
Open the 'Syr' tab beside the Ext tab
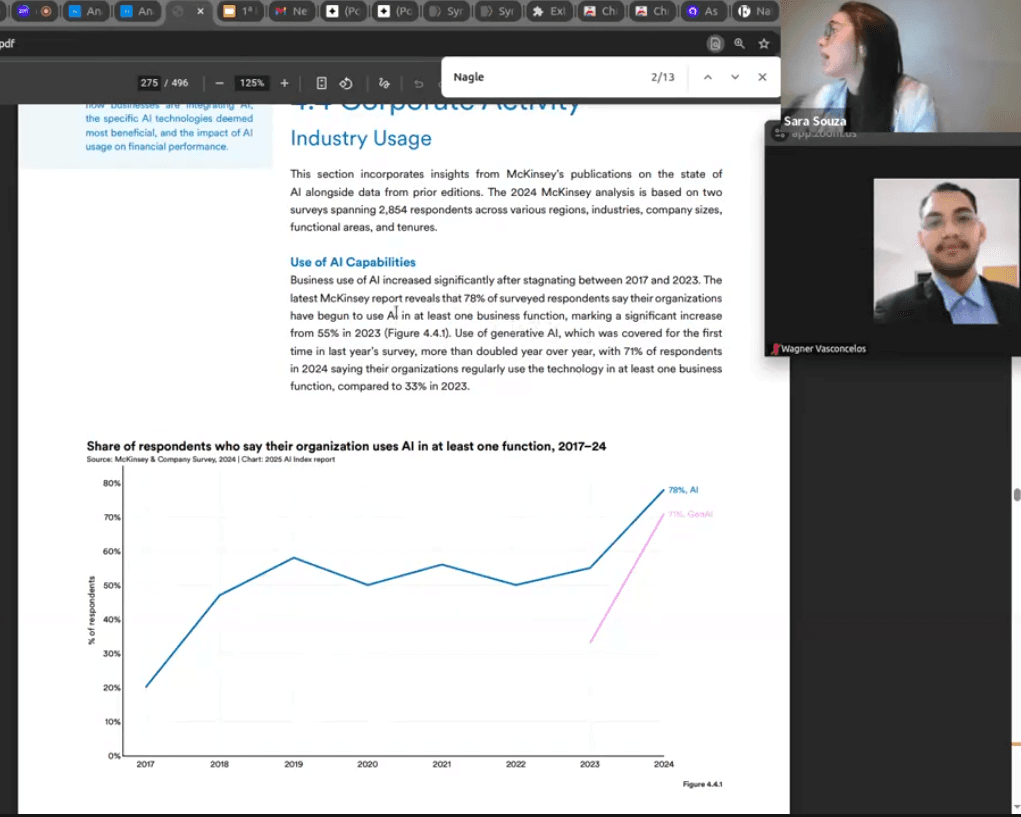coord(497,11)
